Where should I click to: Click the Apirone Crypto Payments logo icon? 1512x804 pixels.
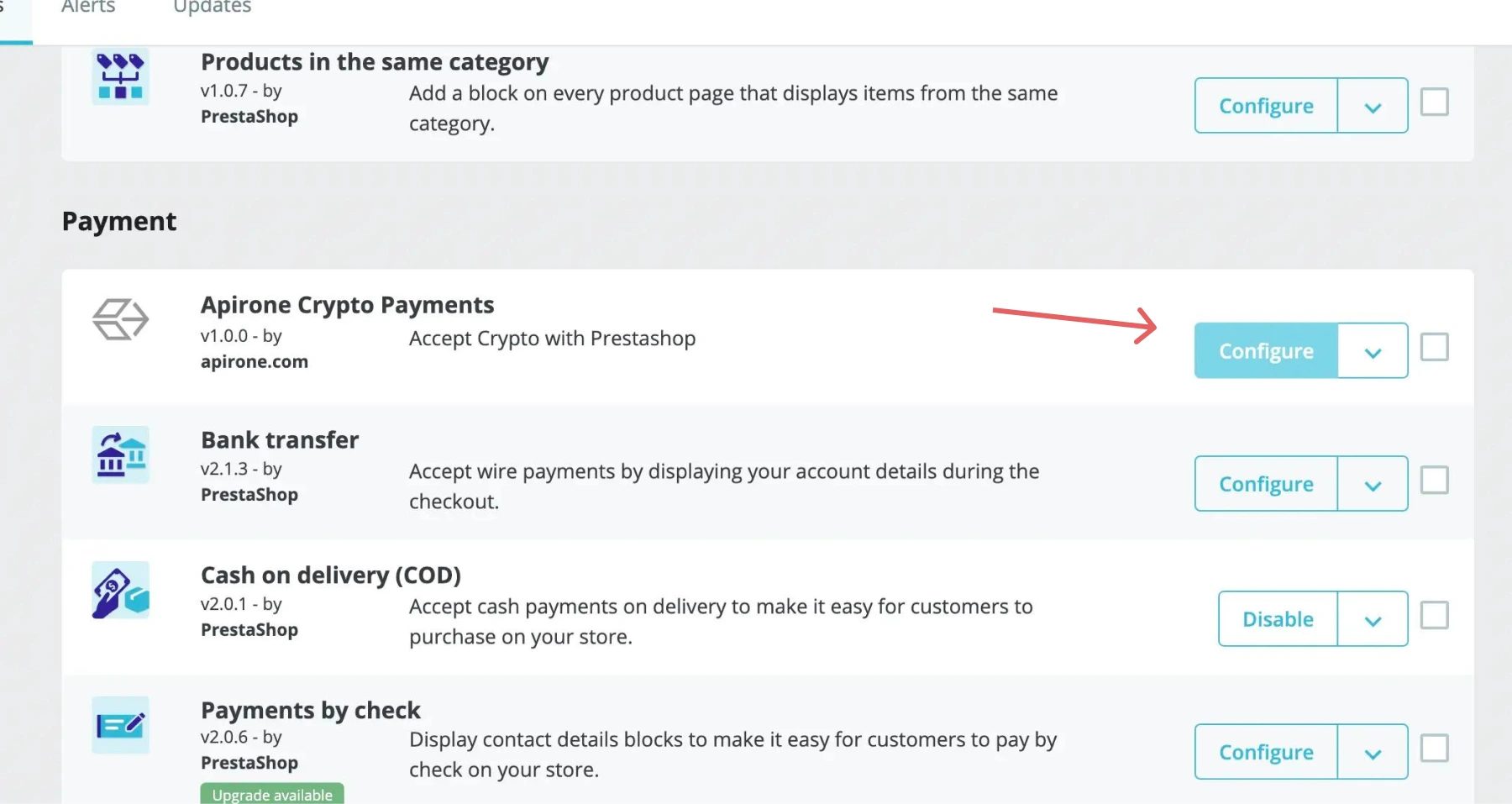120,319
